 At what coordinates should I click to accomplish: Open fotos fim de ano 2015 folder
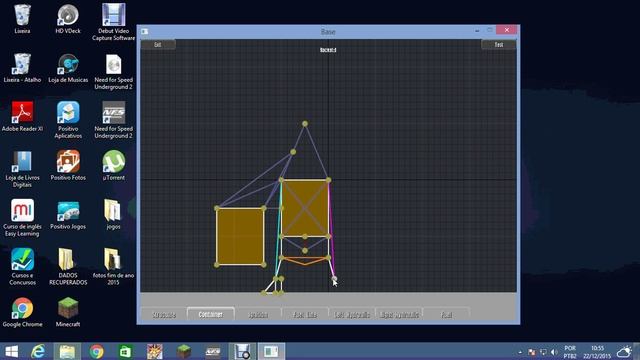(113, 267)
